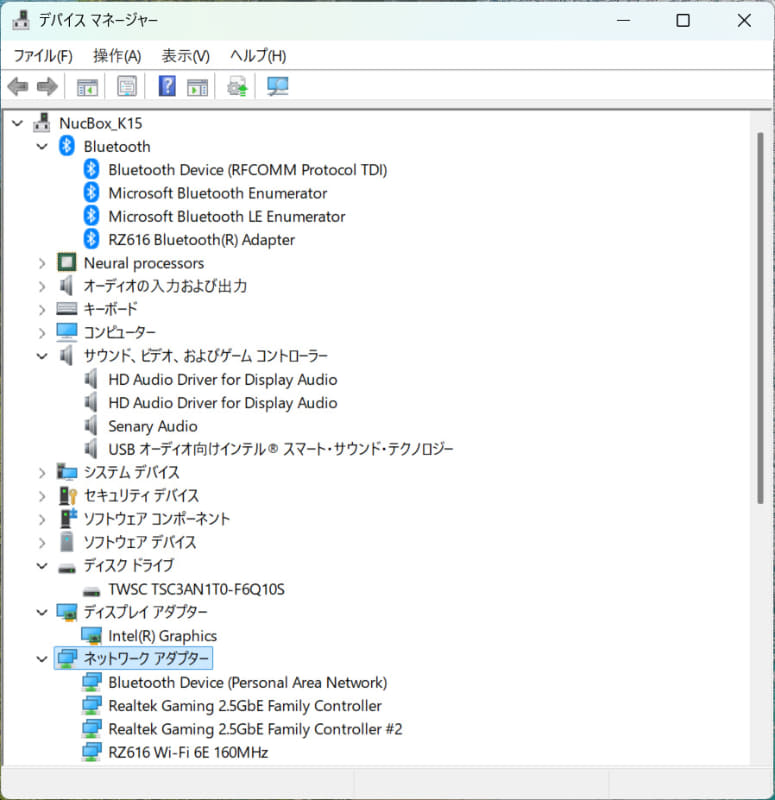Collapse the サウンド、ビデオ、およびゲーム コントローラー category
This screenshot has width=775, height=800.
tap(42, 356)
